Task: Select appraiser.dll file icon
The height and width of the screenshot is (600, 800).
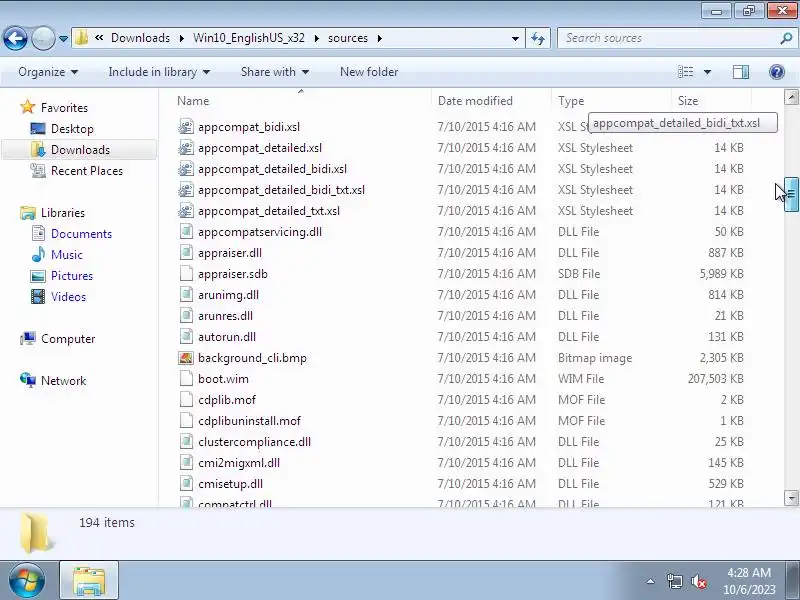Action: 186,253
